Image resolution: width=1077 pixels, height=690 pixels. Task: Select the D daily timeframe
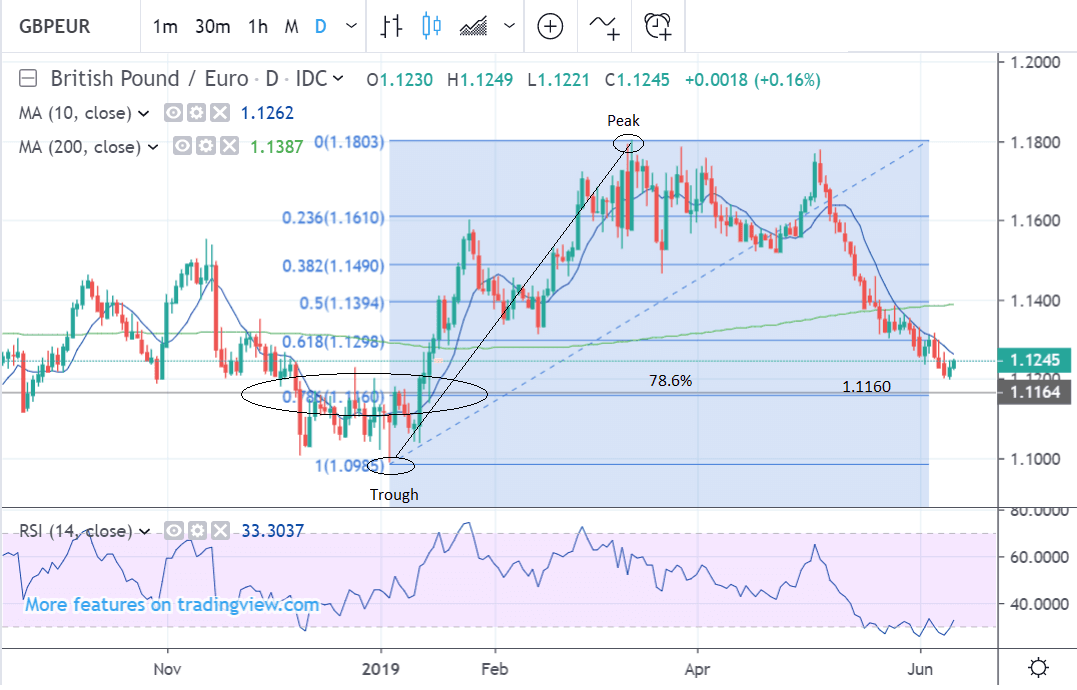click(320, 27)
